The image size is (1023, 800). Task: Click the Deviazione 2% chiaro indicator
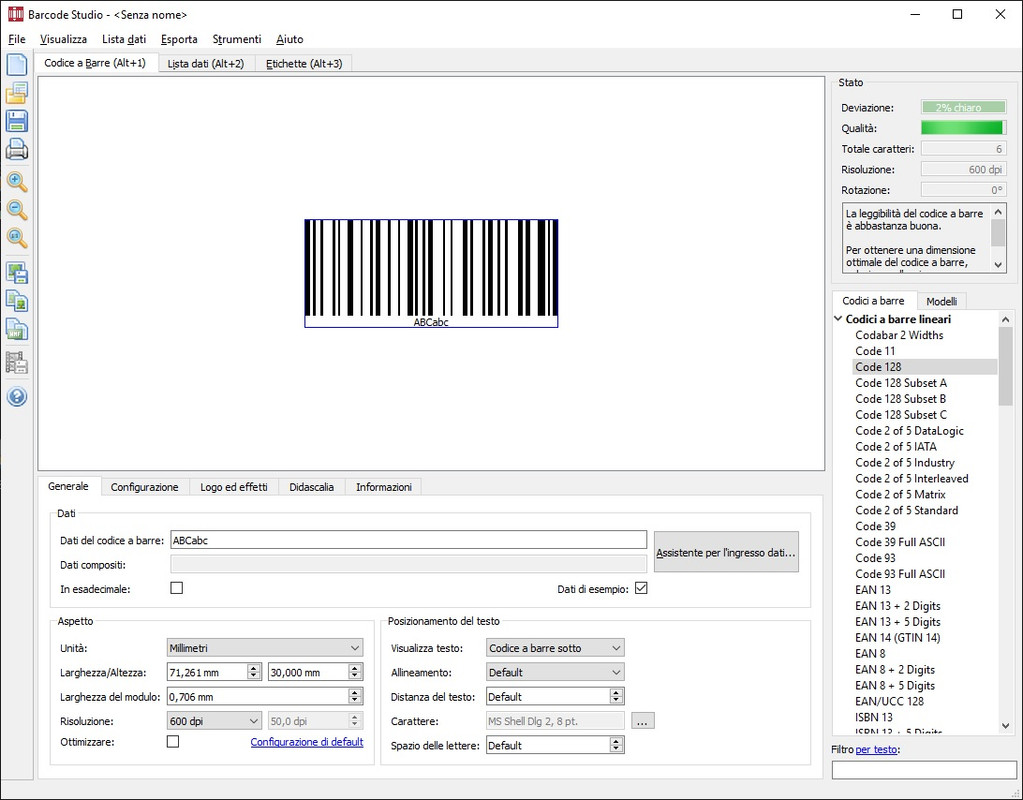click(964, 107)
